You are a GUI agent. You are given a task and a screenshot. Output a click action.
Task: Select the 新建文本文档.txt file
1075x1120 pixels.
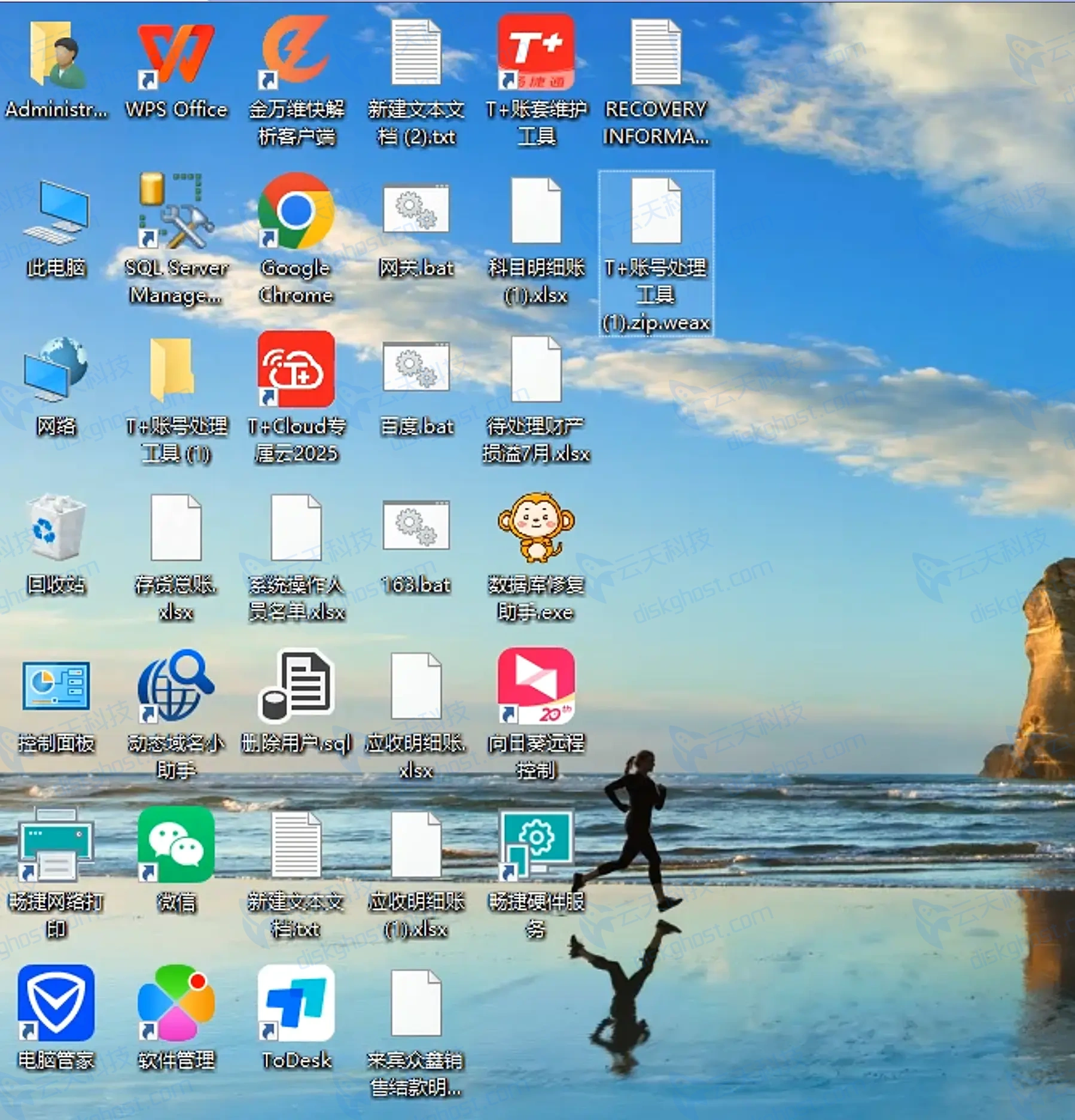coord(296,845)
